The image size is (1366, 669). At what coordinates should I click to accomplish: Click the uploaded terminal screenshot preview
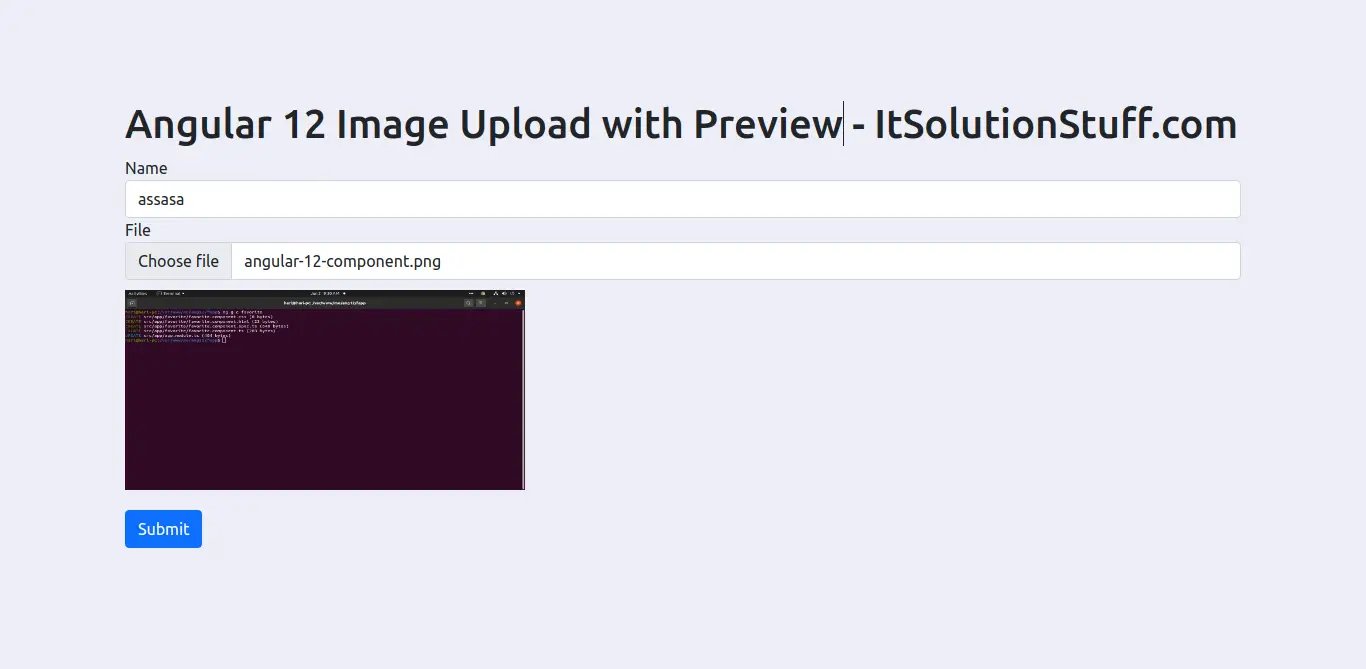(325, 390)
